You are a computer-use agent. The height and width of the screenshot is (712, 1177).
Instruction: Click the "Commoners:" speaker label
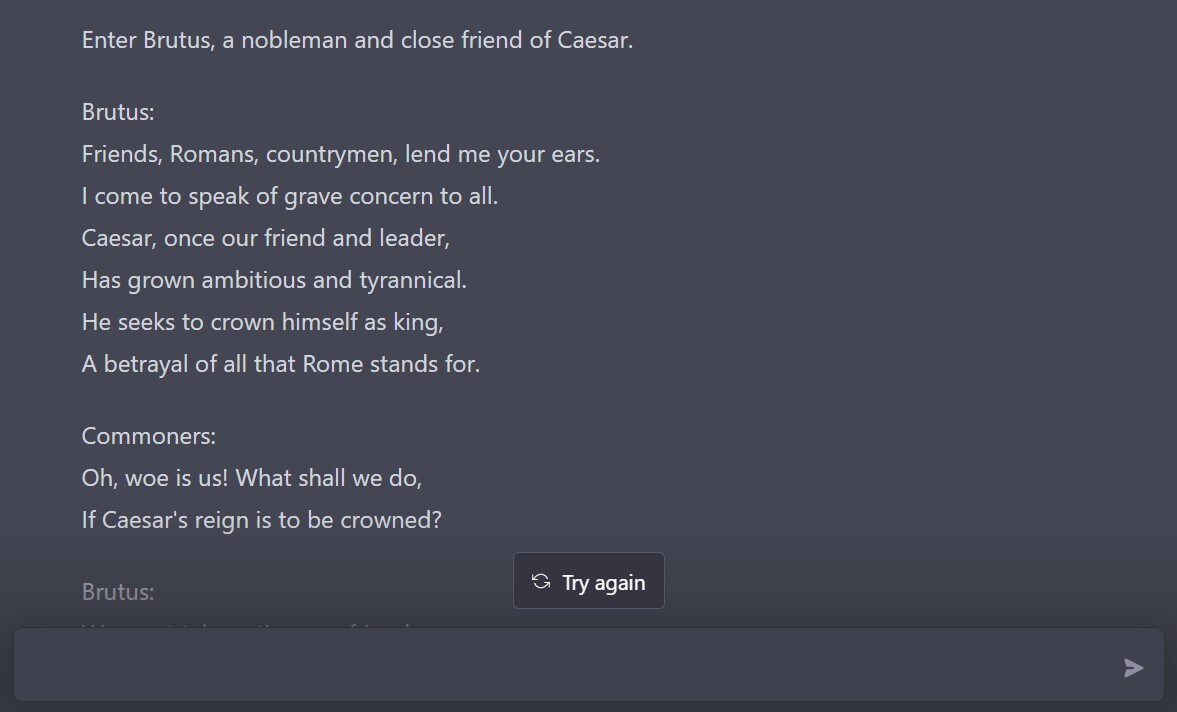[148, 436]
